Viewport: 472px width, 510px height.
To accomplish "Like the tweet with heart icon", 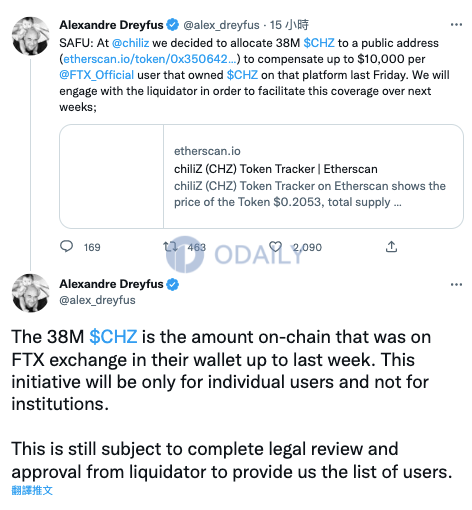I will click(x=275, y=247).
